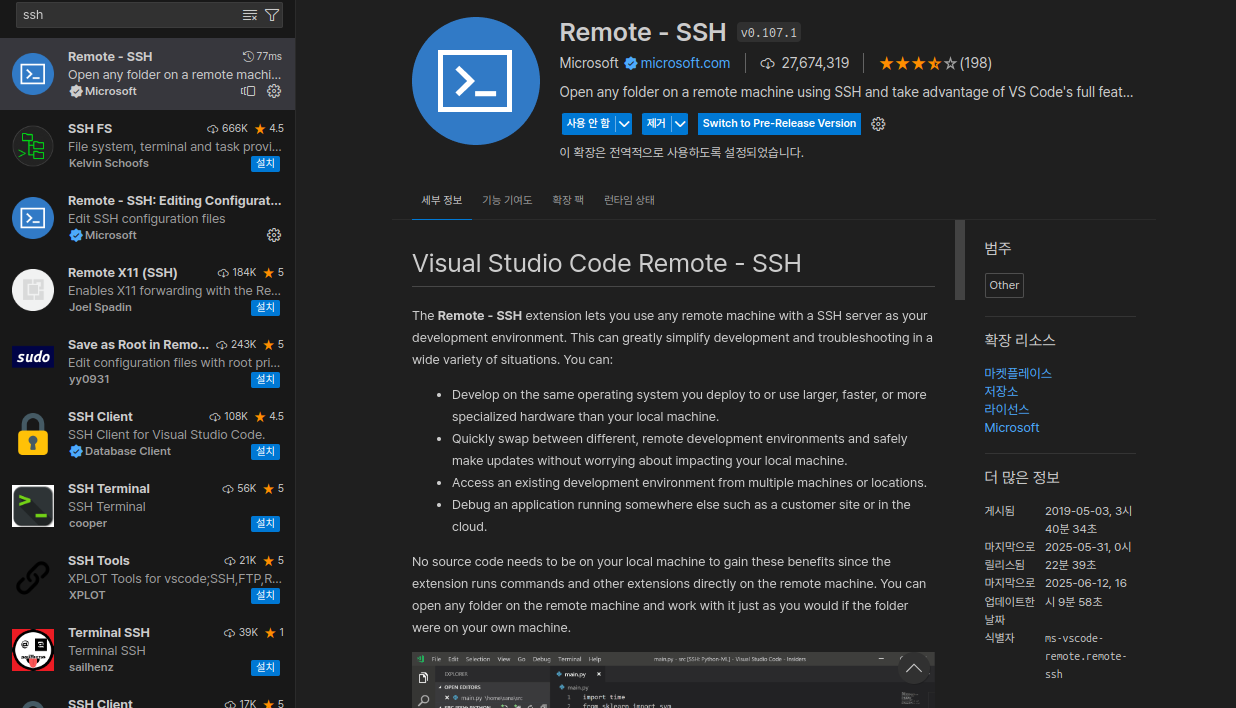1236x708 pixels.
Task: Open the 세부 정보 tab
Action: click(442, 200)
